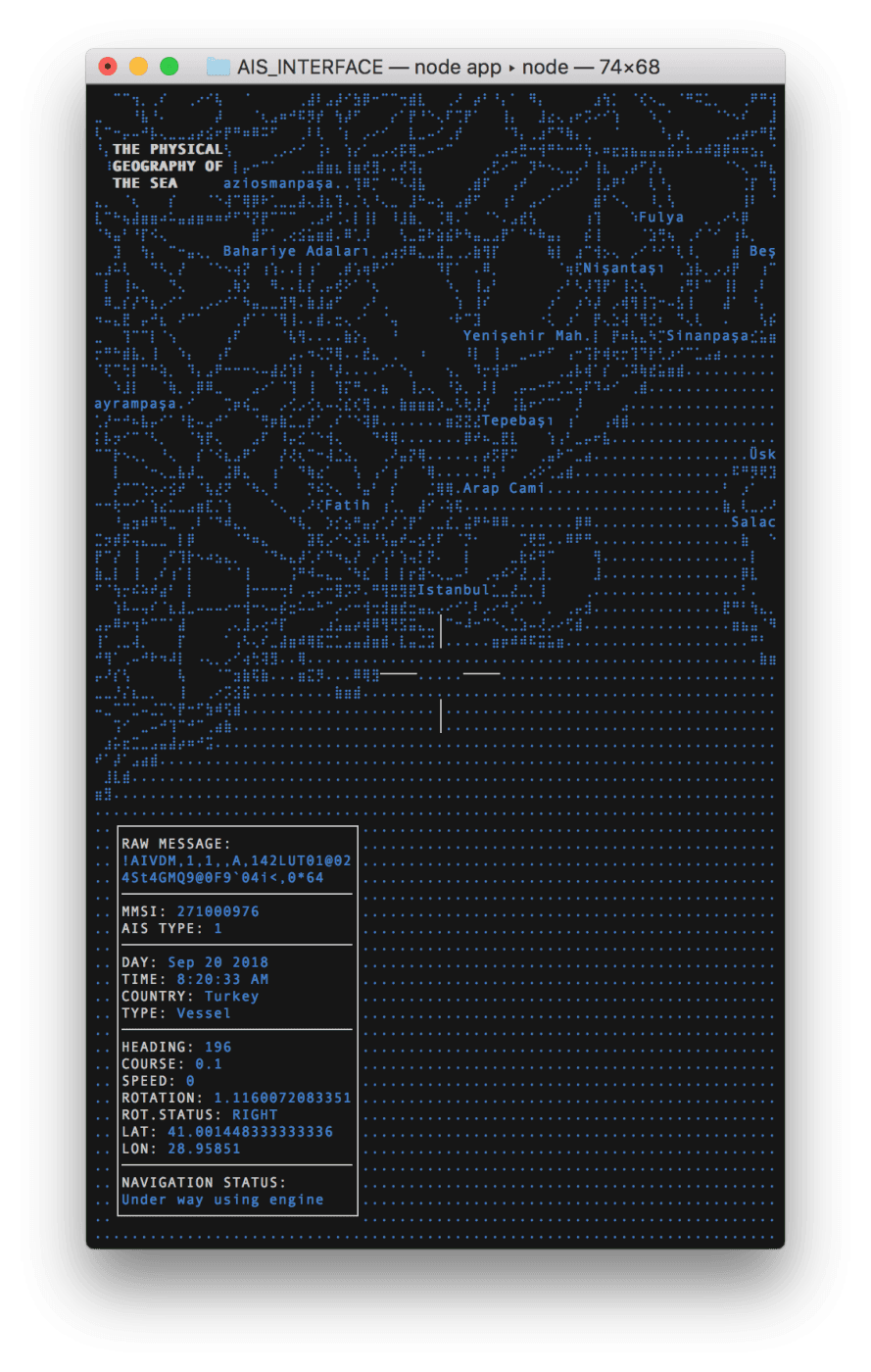The height and width of the screenshot is (1372, 871).
Task: Click the AIS_INTERFACE folder icon in title bar
Action: [218, 67]
